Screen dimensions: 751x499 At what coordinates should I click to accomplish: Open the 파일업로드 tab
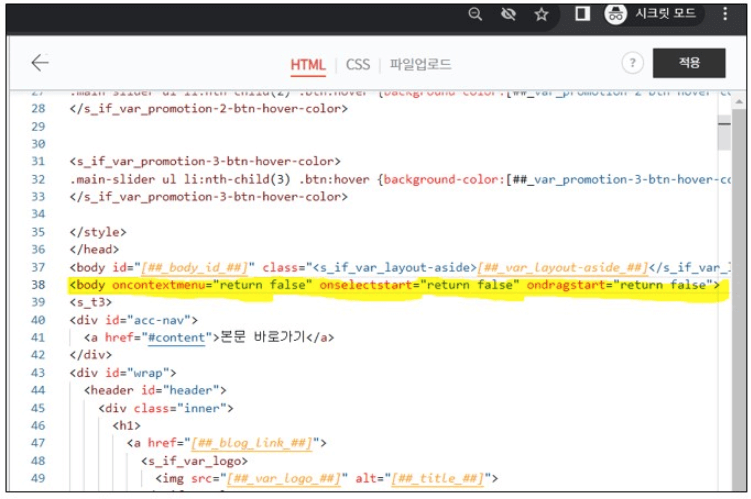pos(420,64)
